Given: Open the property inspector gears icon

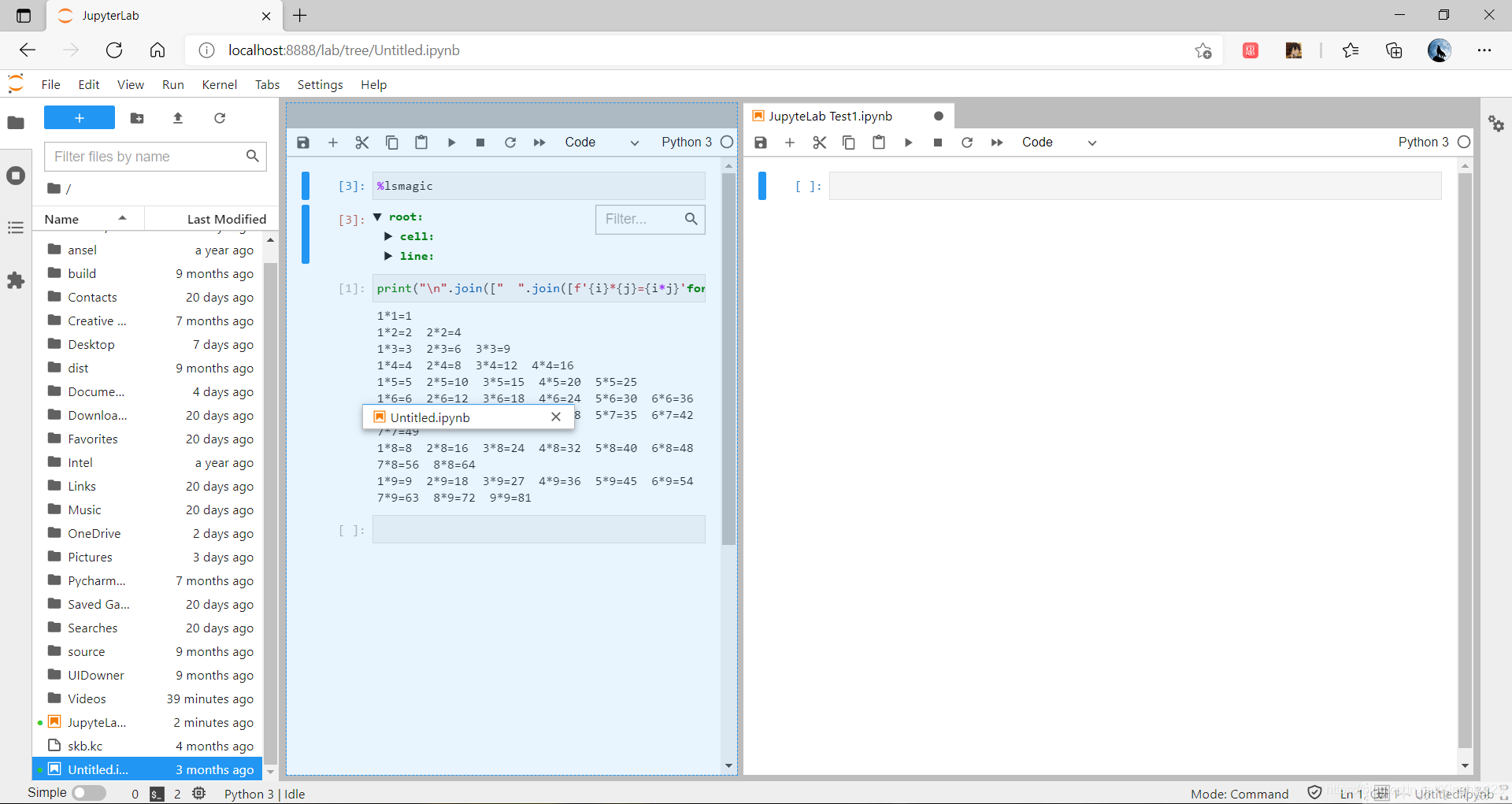Looking at the screenshot, I should 1496,124.
